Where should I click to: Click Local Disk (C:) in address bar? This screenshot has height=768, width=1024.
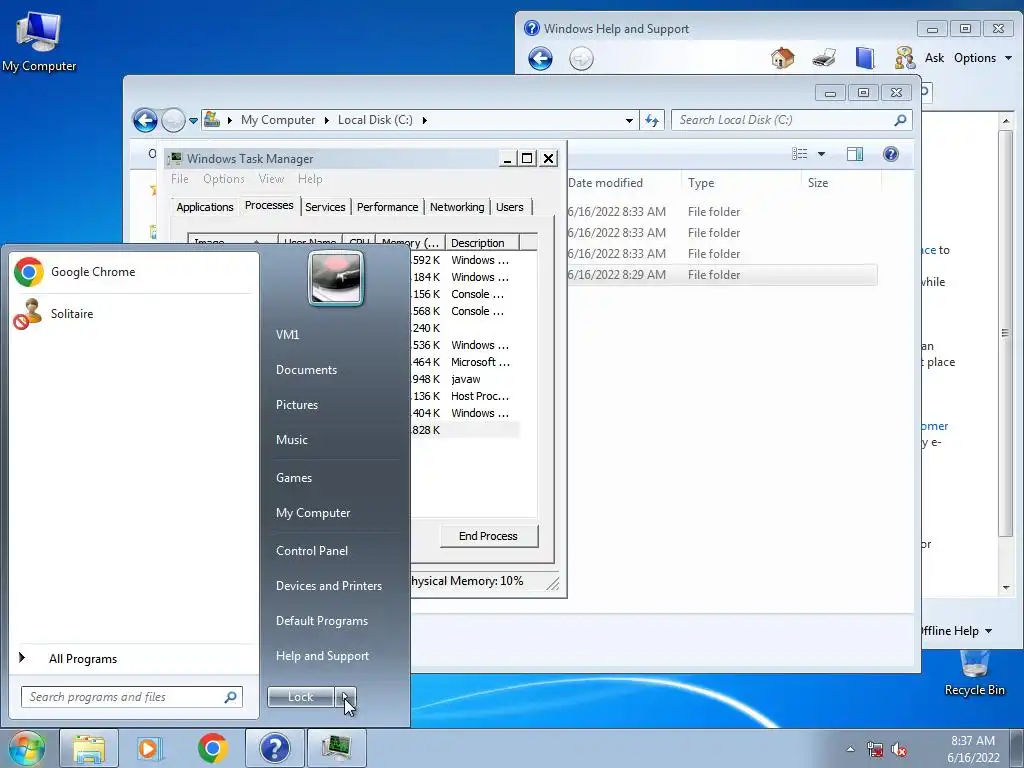point(375,120)
